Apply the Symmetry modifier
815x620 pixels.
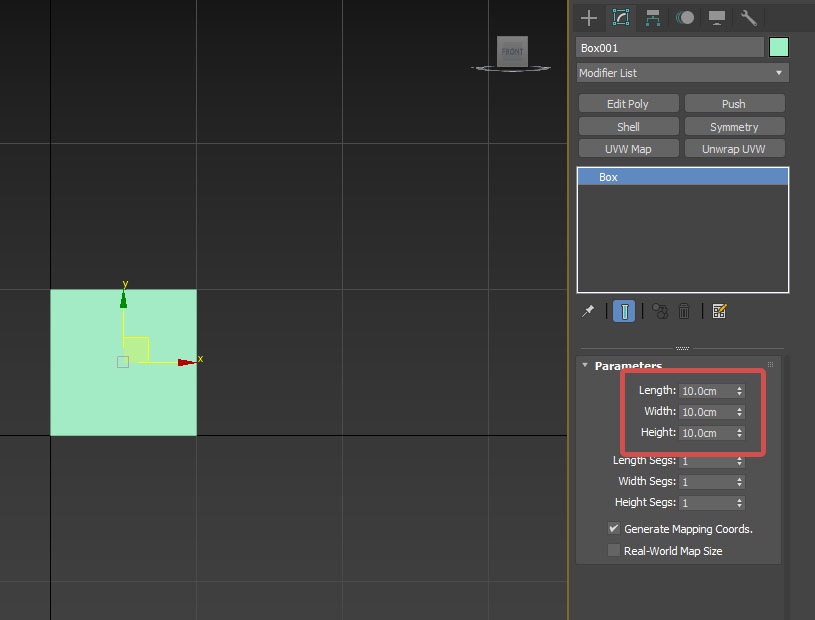click(x=734, y=127)
